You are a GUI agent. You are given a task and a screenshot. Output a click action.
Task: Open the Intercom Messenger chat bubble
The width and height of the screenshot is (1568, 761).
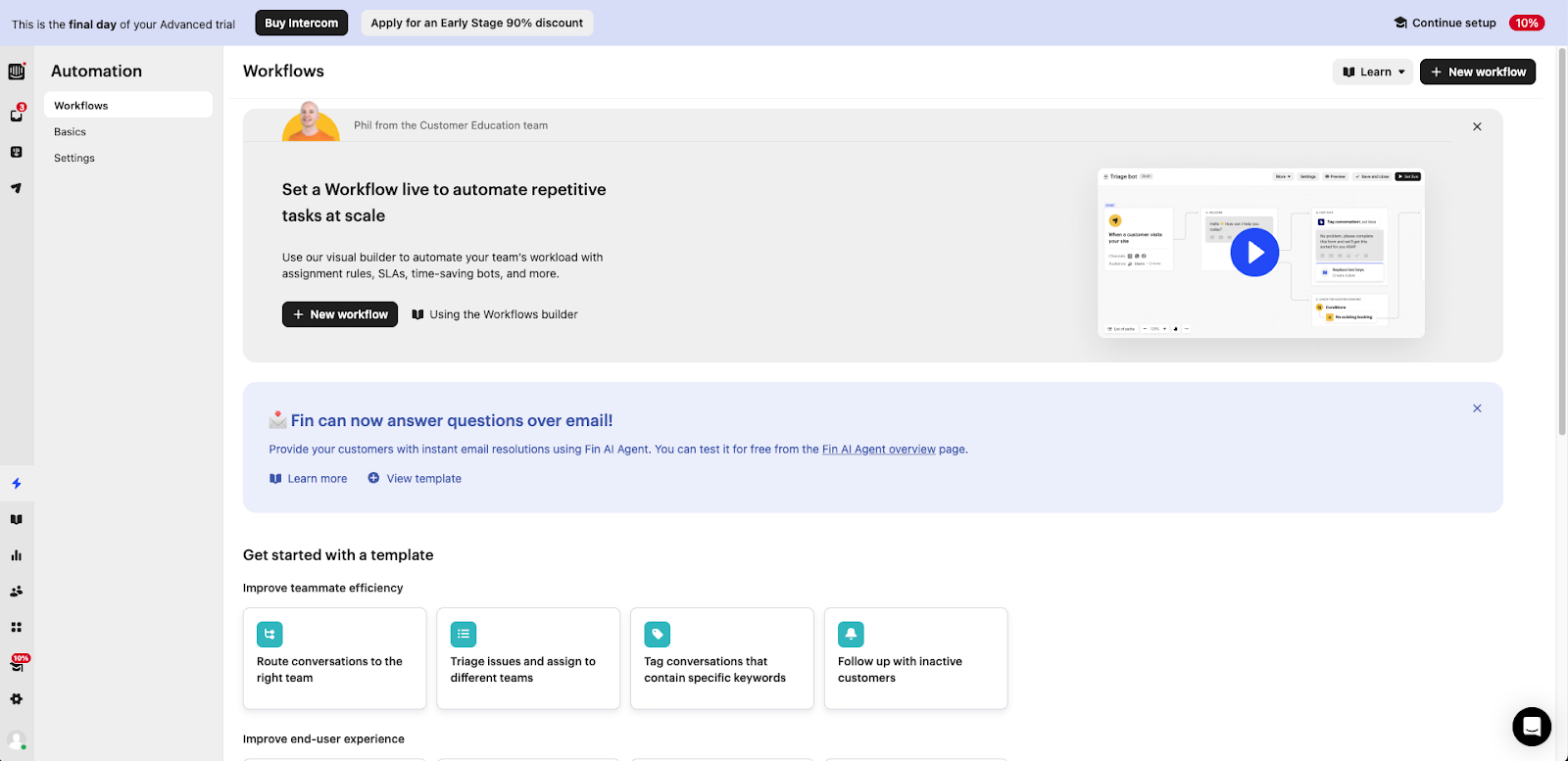pyautogui.click(x=1532, y=727)
